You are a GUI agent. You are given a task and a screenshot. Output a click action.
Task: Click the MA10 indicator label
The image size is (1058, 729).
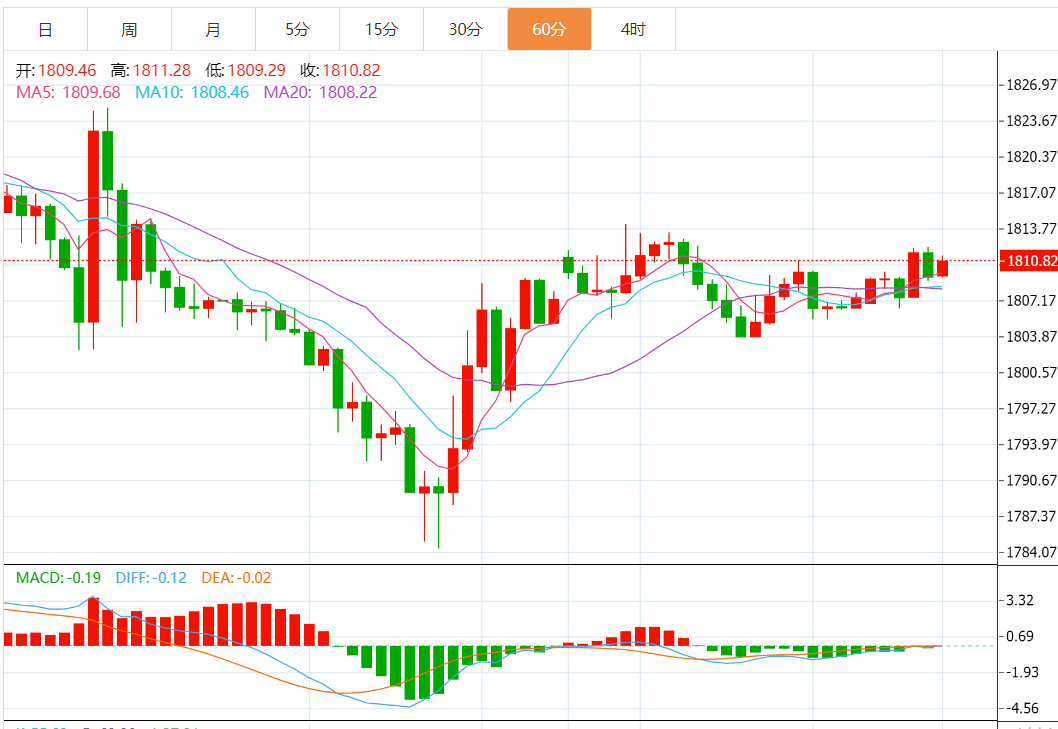pyautogui.click(x=192, y=92)
